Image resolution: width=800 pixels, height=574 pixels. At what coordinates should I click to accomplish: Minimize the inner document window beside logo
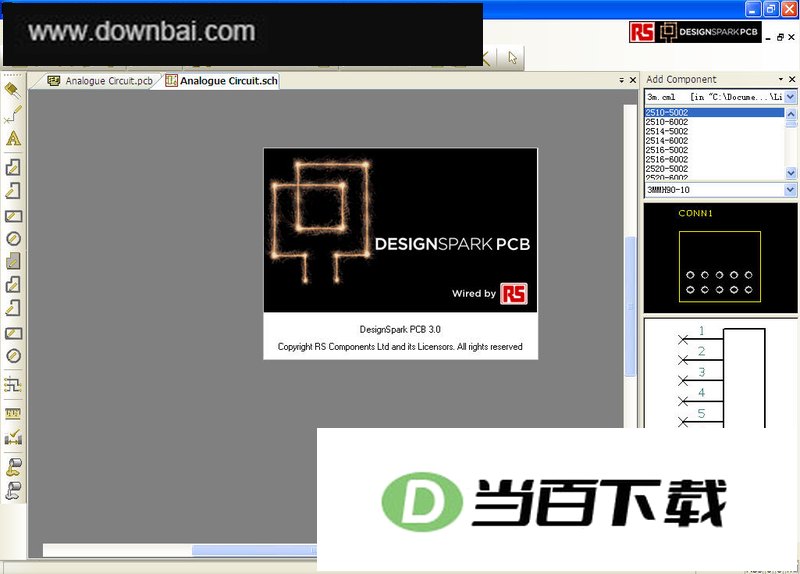pos(768,38)
